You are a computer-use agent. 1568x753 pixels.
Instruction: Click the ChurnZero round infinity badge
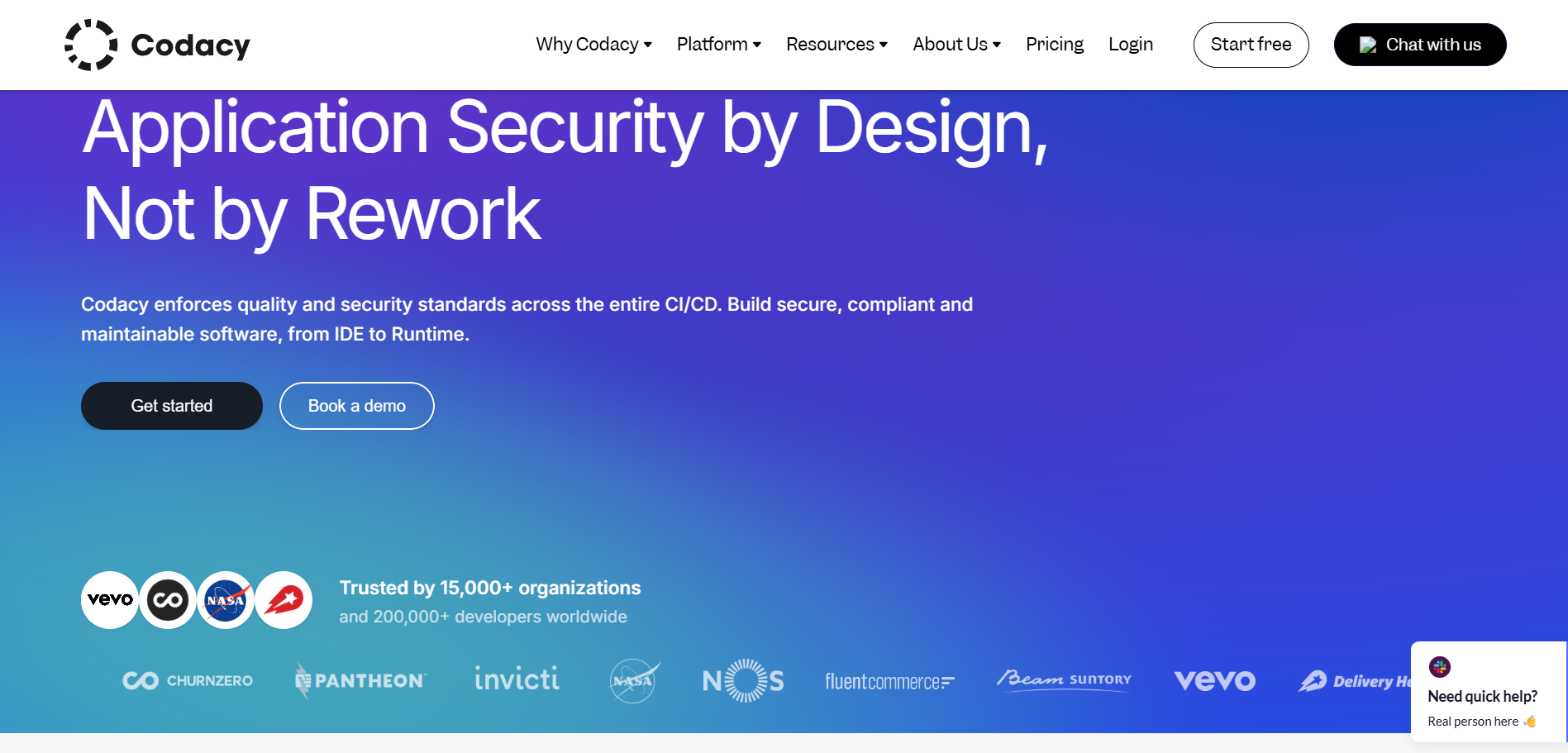pos(168,600)
